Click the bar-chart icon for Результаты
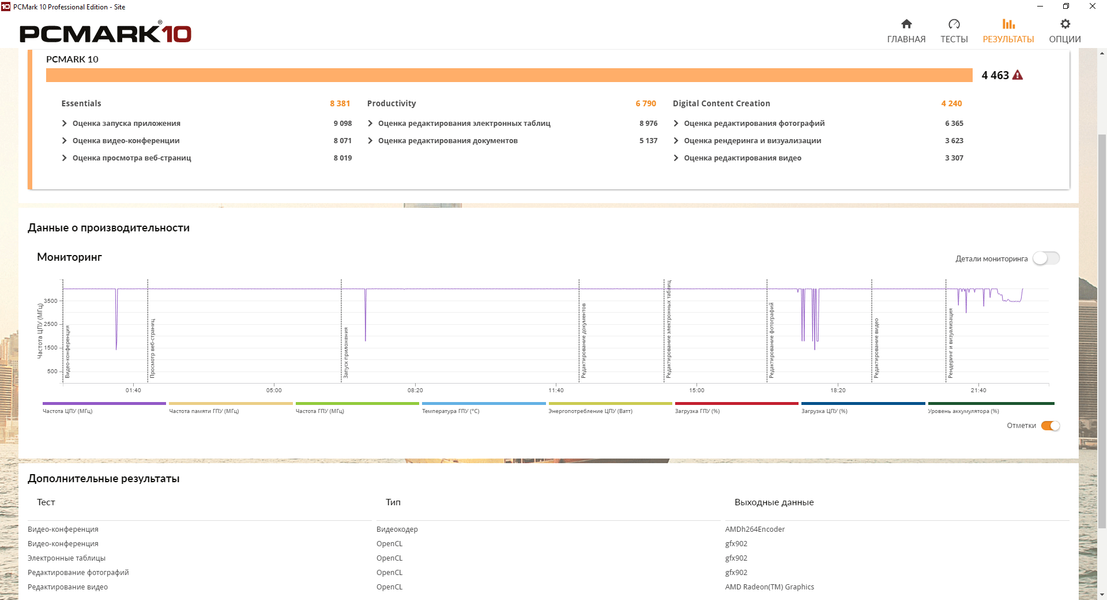Viewport: 1107px width, 600px height. (x=1008, y=24)
